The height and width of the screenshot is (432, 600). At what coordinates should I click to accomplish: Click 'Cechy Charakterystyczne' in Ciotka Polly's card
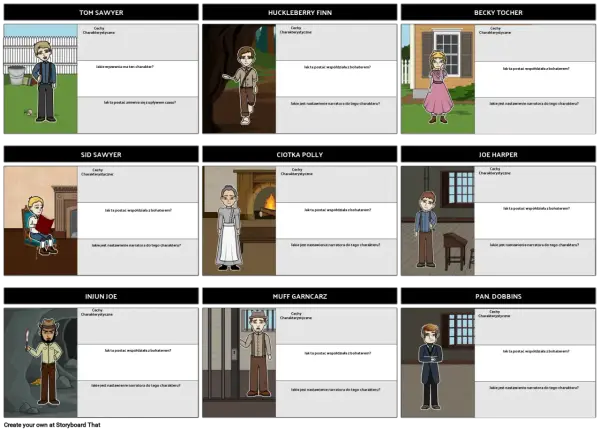pyautogui.click(x=297, y=171)
